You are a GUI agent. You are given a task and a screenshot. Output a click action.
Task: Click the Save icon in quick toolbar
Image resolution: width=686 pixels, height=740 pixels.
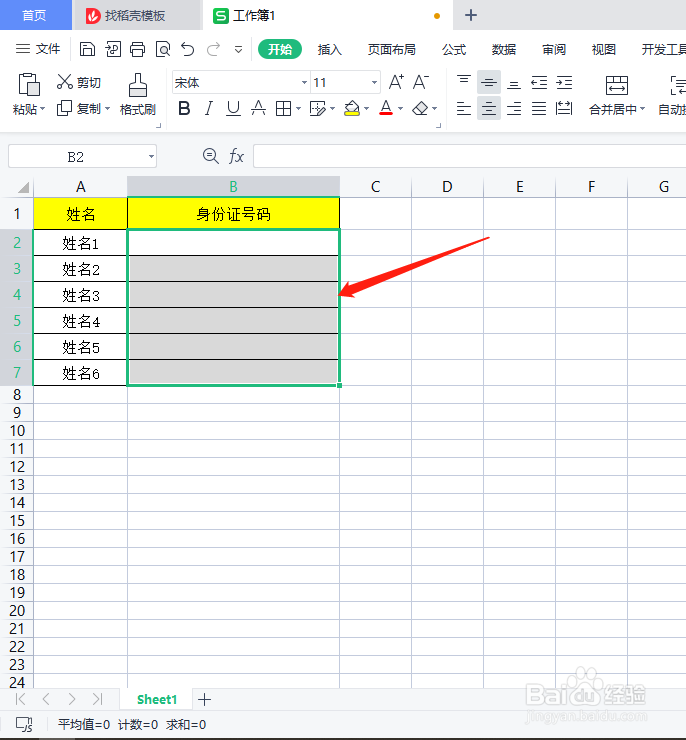87,49
